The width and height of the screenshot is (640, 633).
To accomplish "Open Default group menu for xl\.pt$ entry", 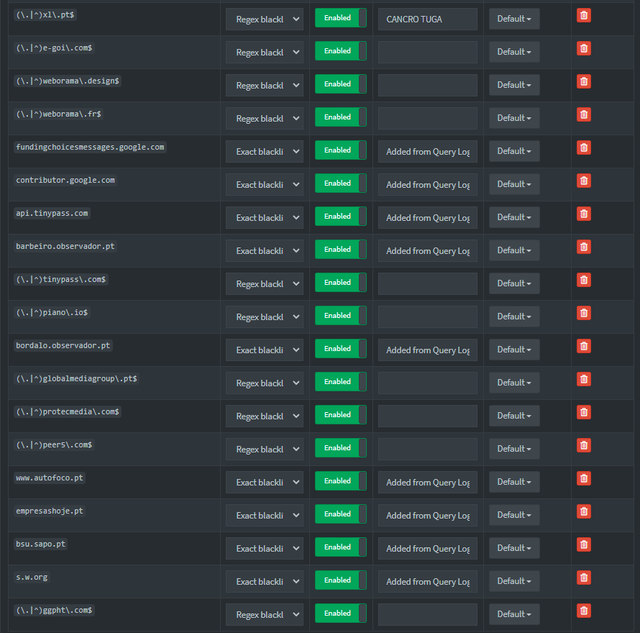I will tap(514, 19).
